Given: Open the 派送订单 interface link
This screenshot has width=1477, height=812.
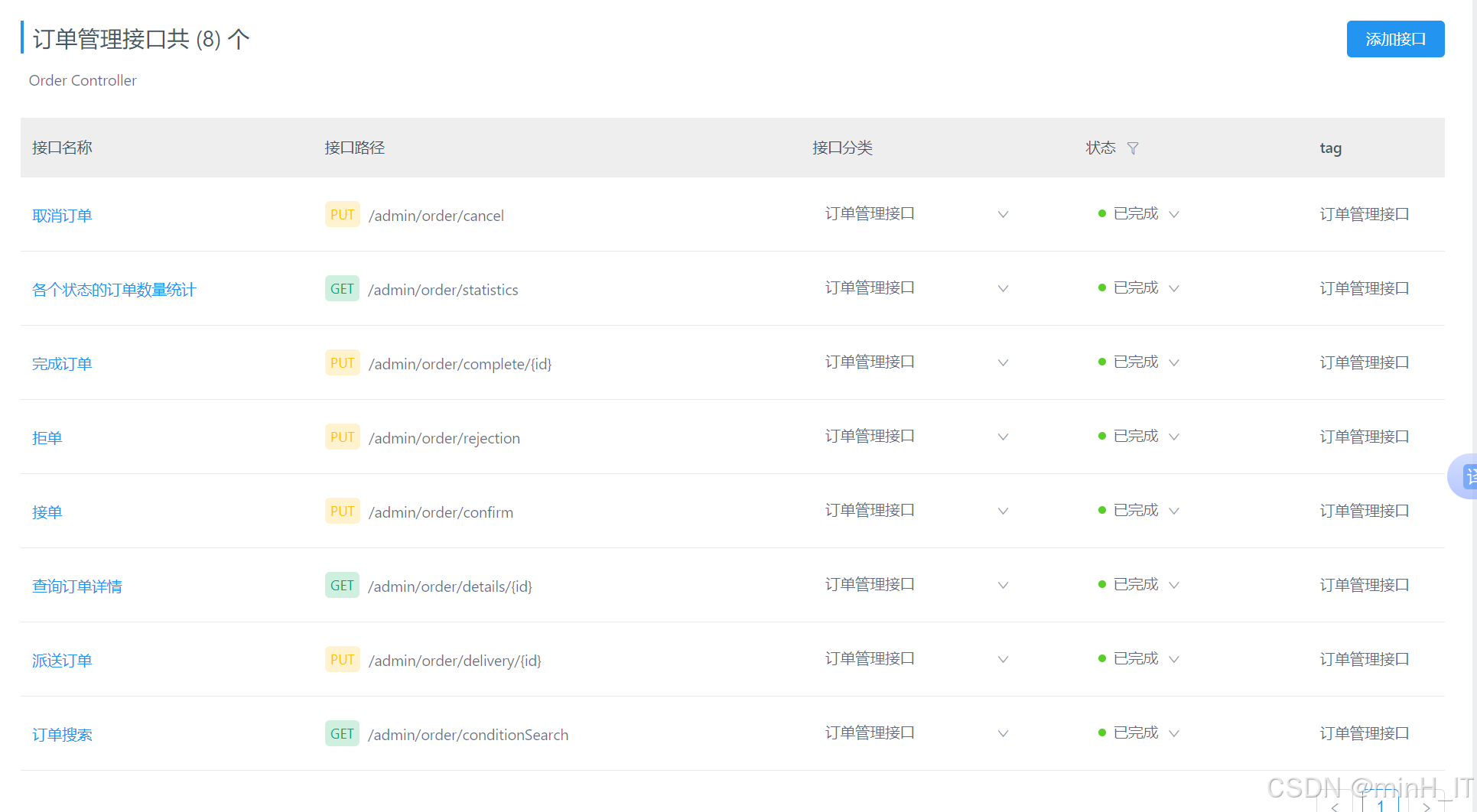Looking at the screenshot, I should pos(62,661).
